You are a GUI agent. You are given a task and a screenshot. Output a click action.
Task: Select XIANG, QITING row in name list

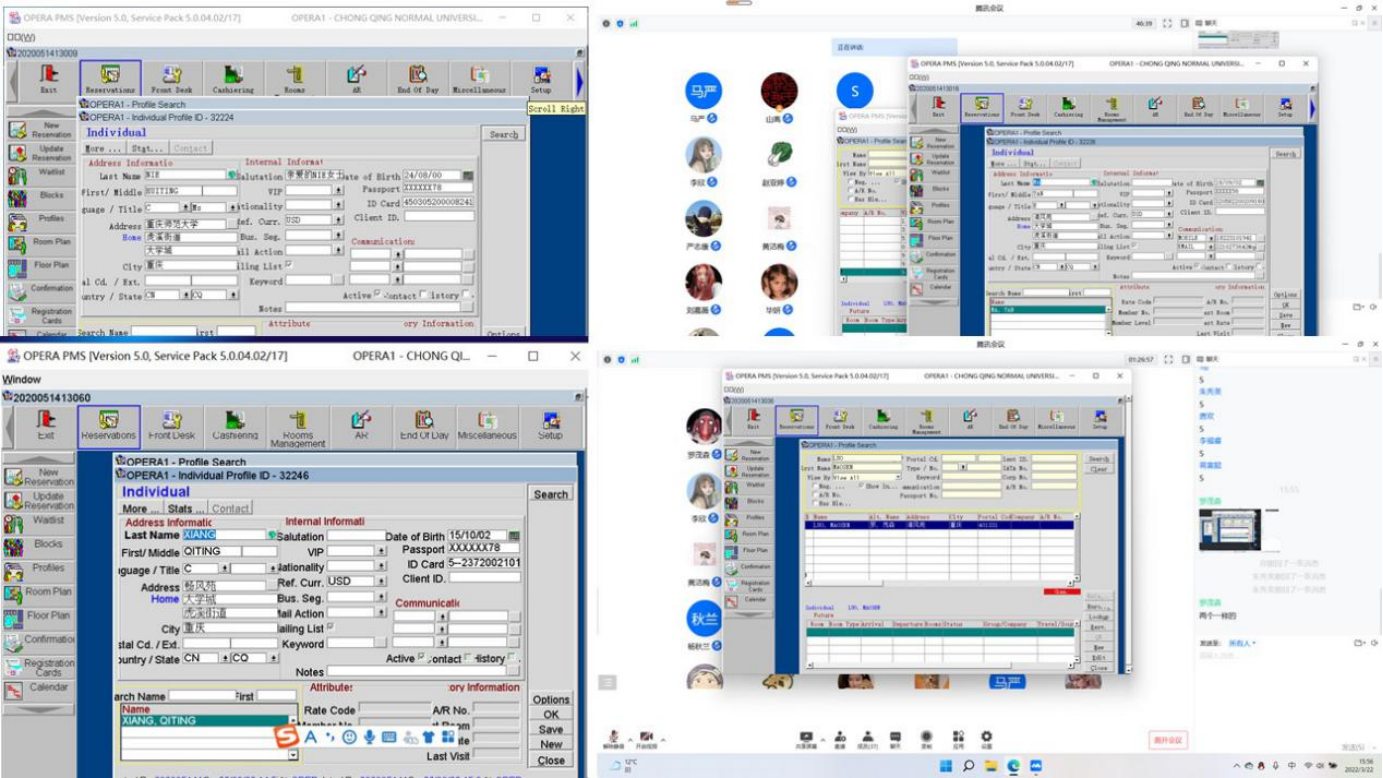(205, 720)
